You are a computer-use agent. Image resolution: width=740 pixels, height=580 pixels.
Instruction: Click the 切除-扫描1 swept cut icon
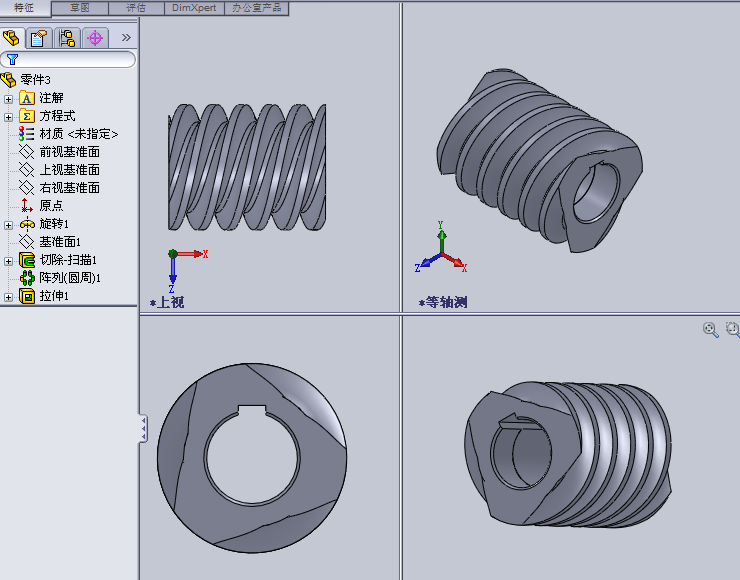[27, 260]
